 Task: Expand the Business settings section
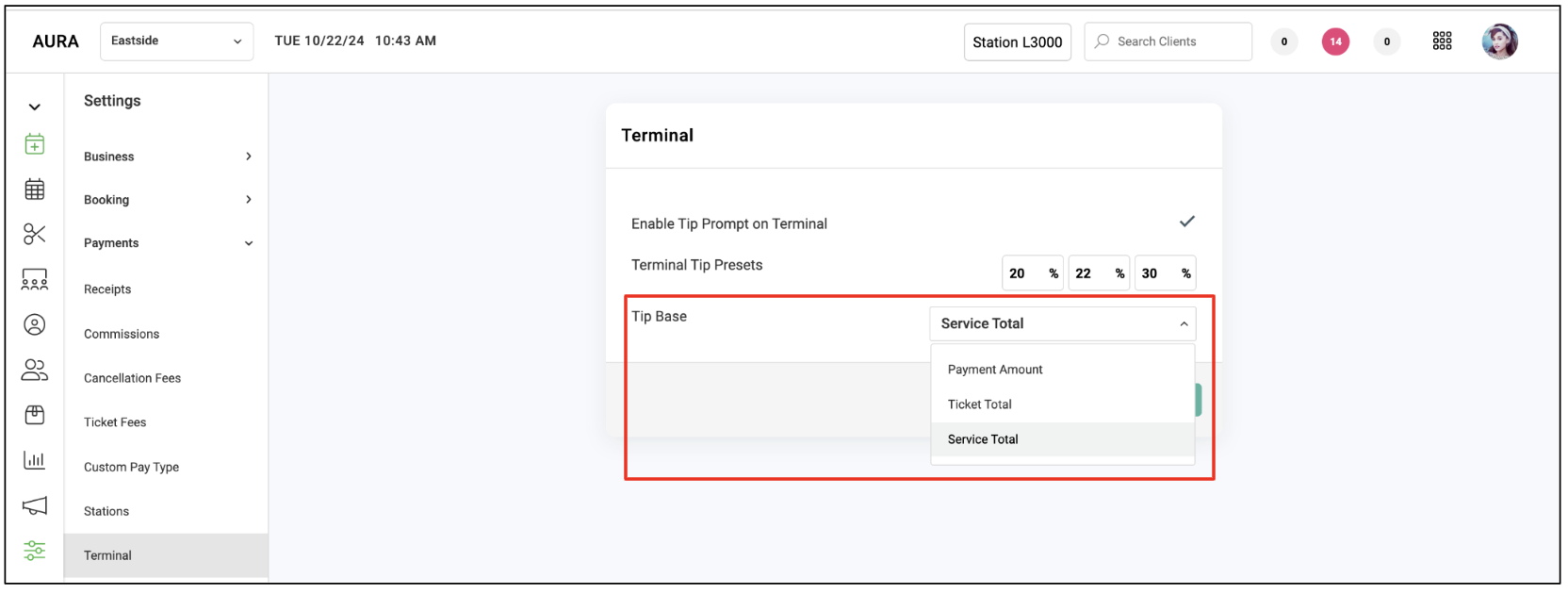click(x=167, y=157)
